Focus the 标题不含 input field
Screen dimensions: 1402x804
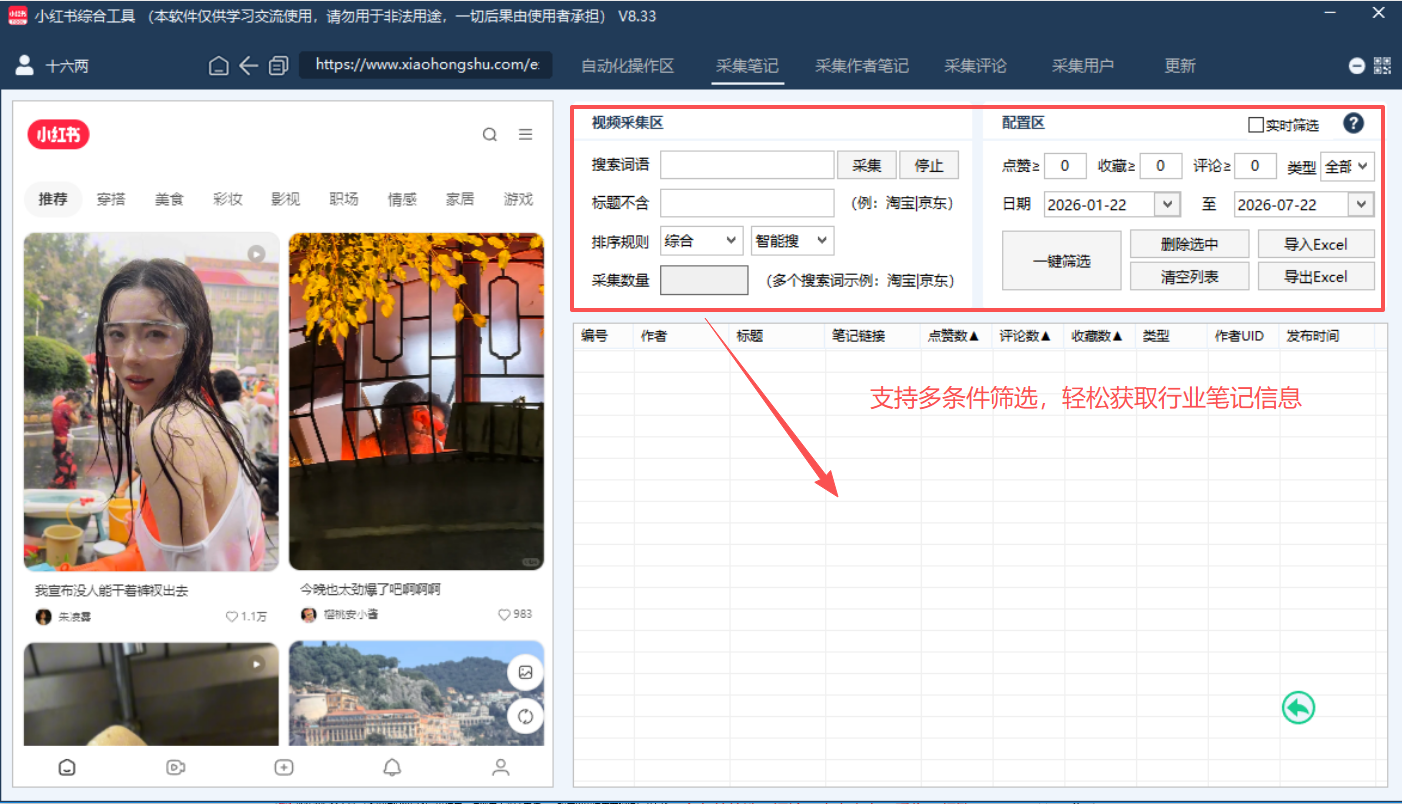747,203
